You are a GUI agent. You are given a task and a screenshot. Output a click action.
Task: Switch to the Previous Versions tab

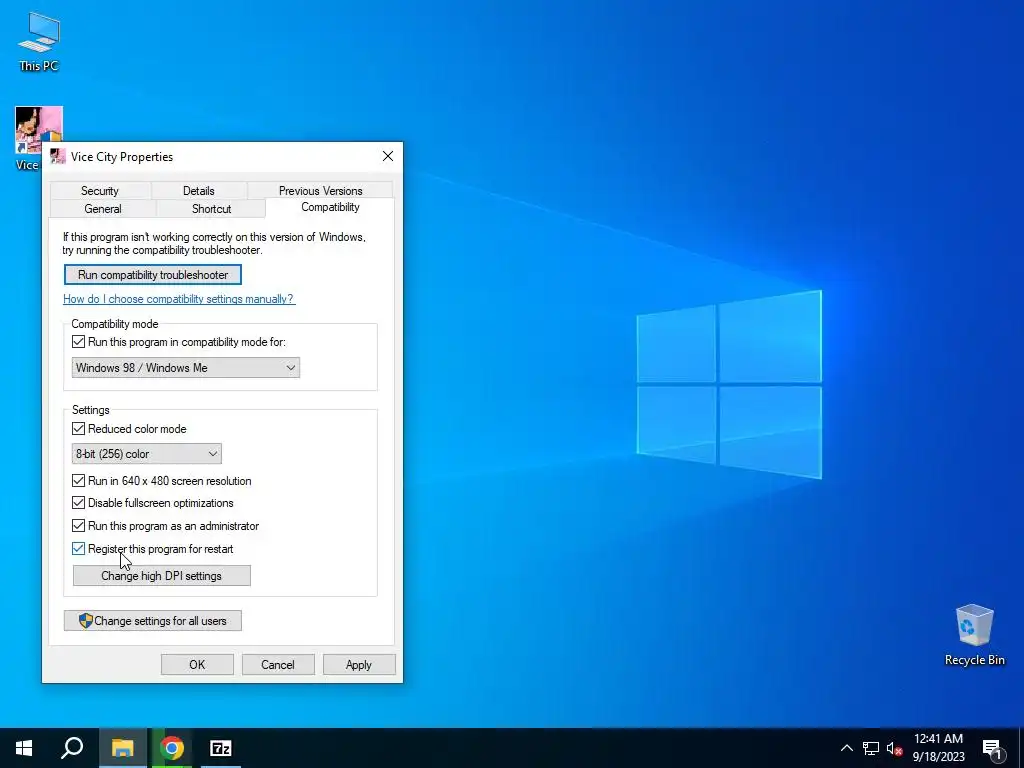click(x=321, y=191)
